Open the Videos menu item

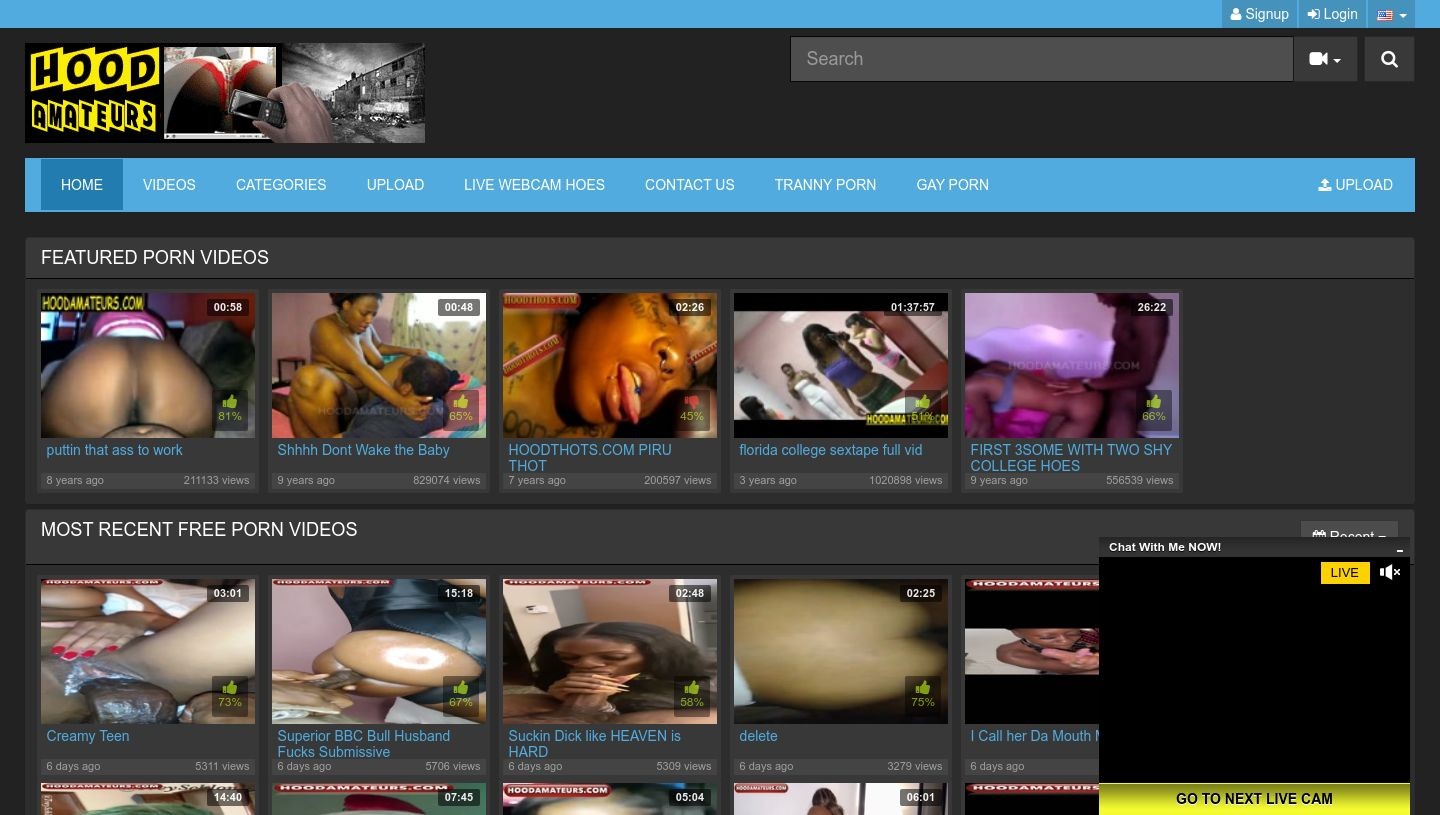[169, 185]
